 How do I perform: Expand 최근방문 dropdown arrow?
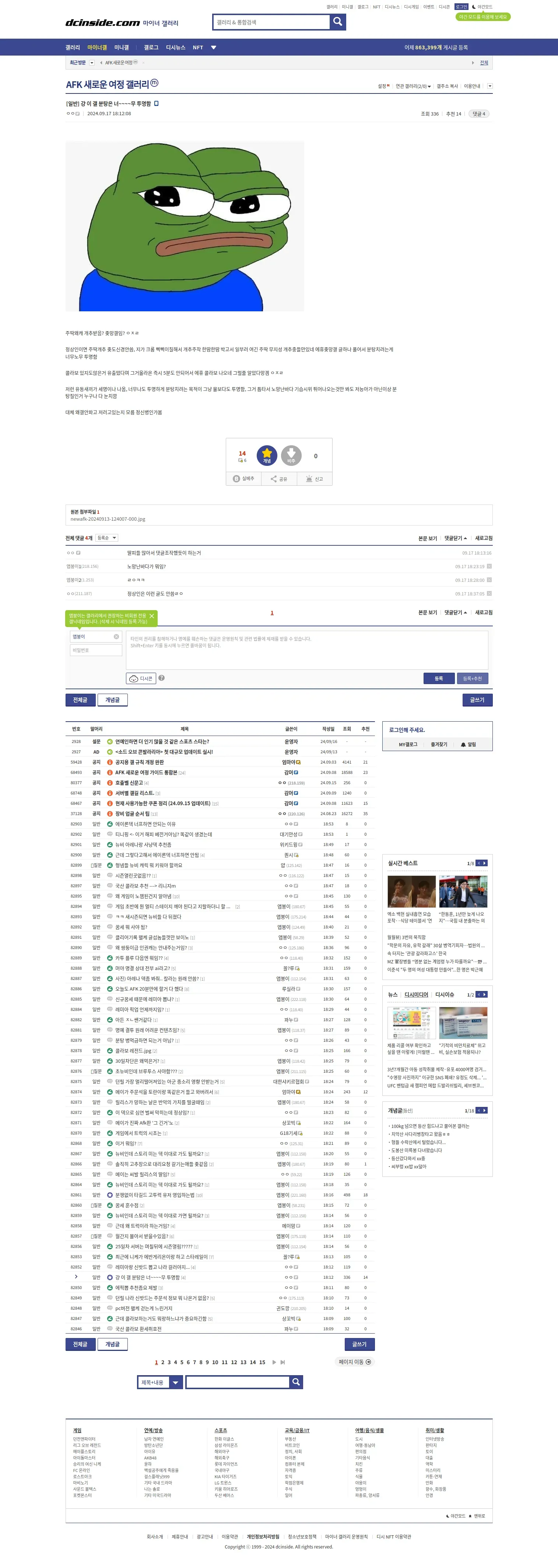click(92, 63)
